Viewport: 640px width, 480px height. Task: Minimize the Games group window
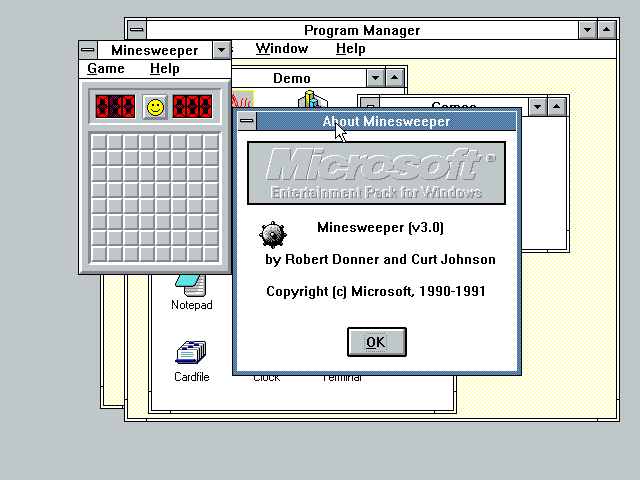click(x=538, y=107)
